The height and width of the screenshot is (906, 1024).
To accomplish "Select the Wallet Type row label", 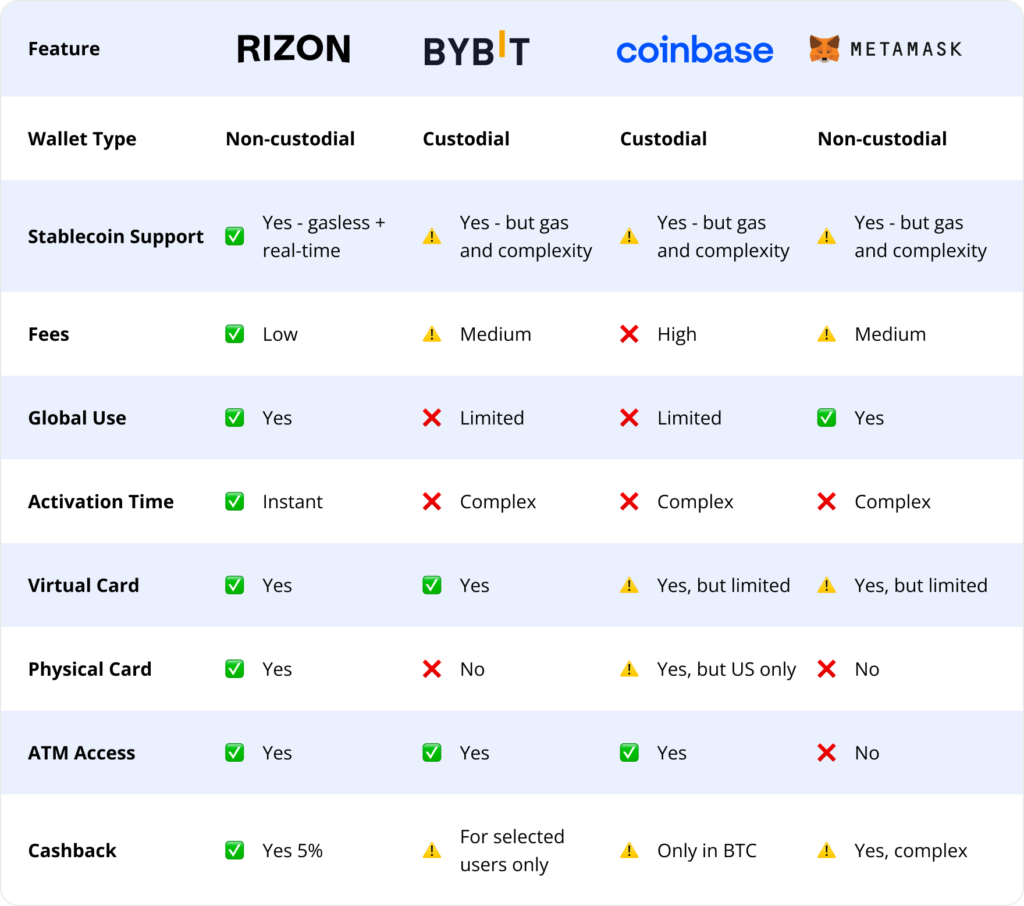I will click(x=82, y=139).
